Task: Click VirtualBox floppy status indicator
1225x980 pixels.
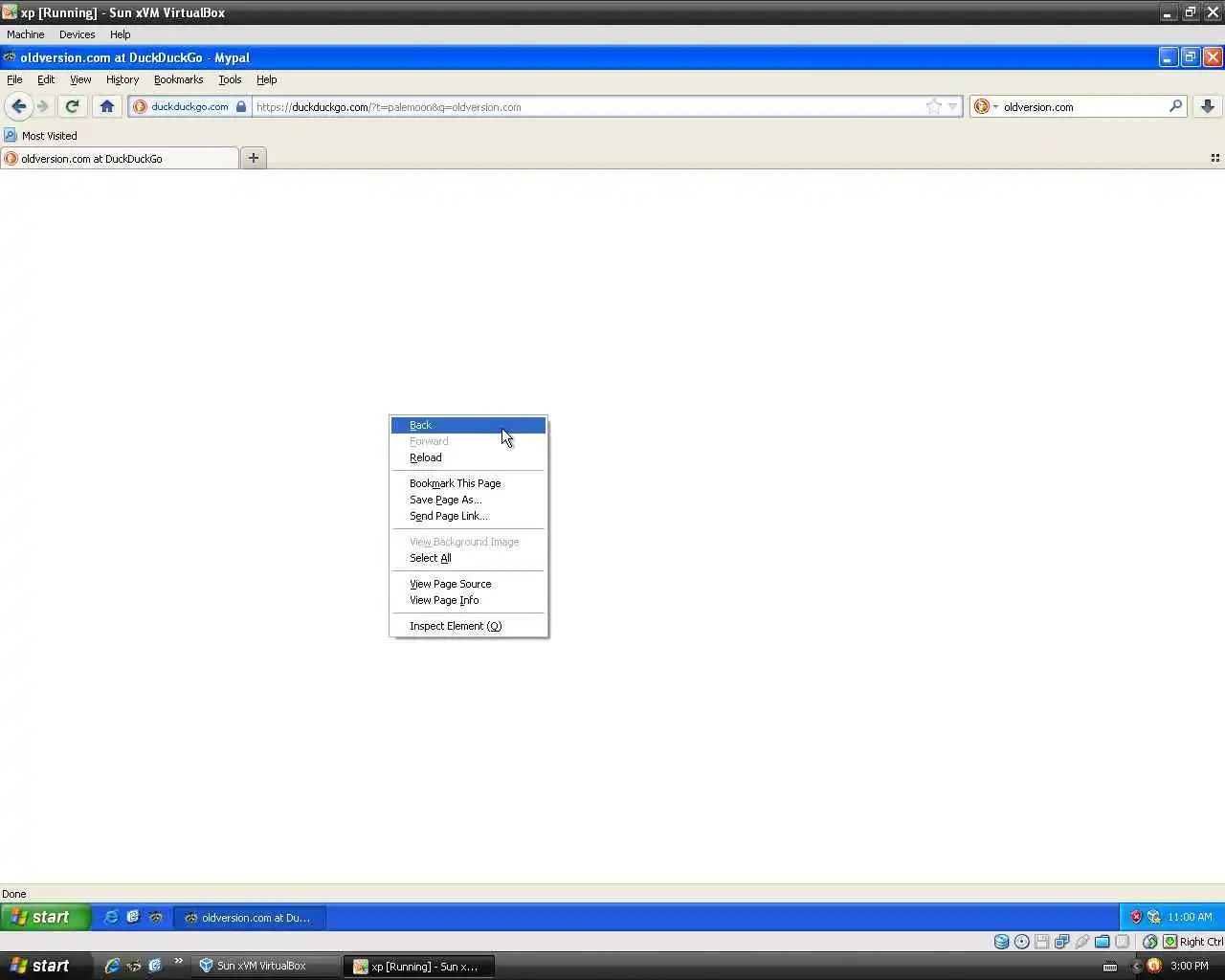Action: (1042, 942)
